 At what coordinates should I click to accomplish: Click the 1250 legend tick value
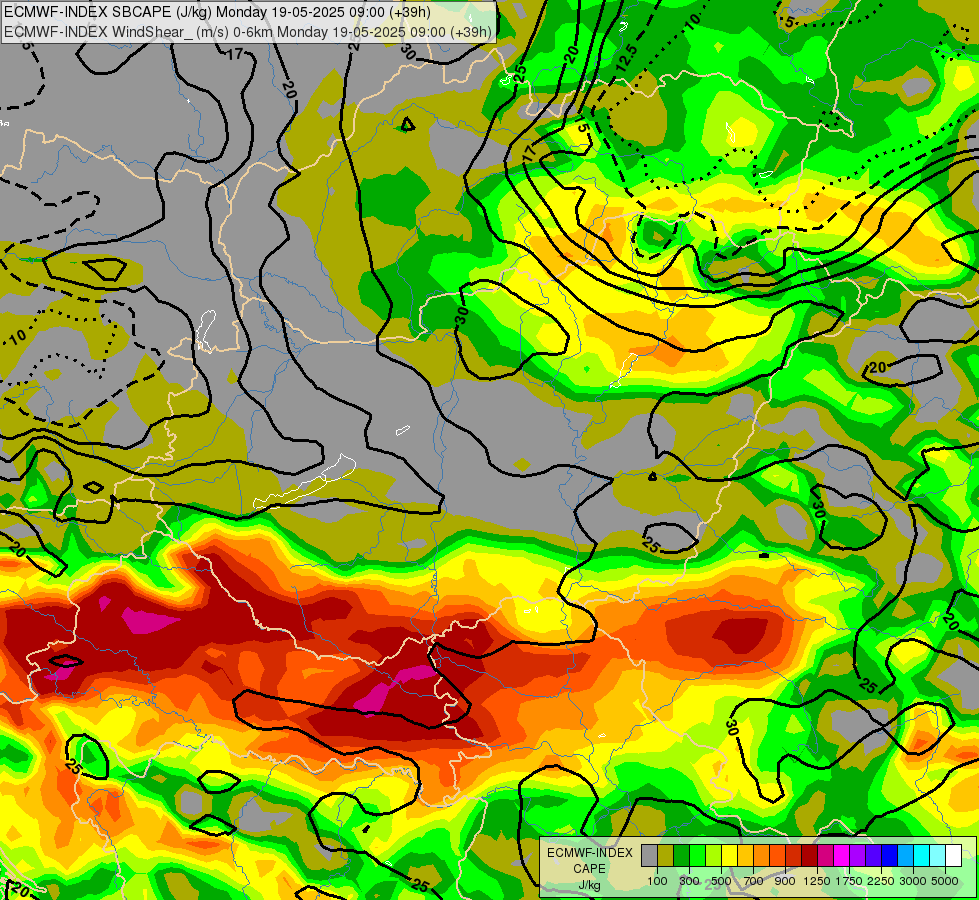tap(817, 881)
